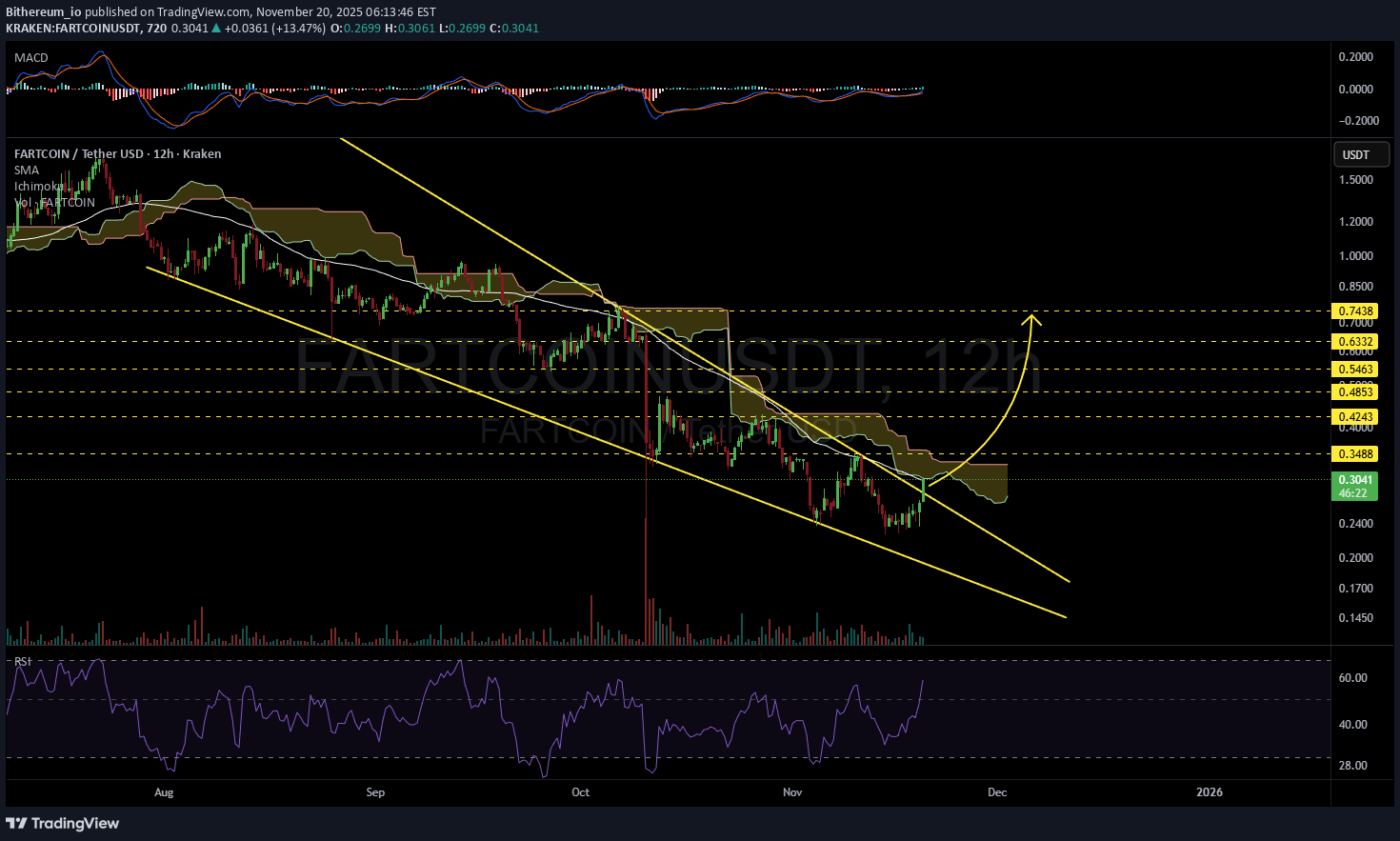Click the green Ichimoku cloud projected into December
Image resolution: width=1400 pixels, height=841 pixels.
click(986, 482)
